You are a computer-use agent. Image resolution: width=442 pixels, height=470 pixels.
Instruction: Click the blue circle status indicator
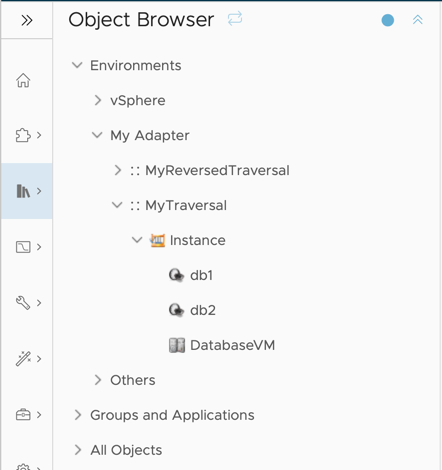[388, 20]
